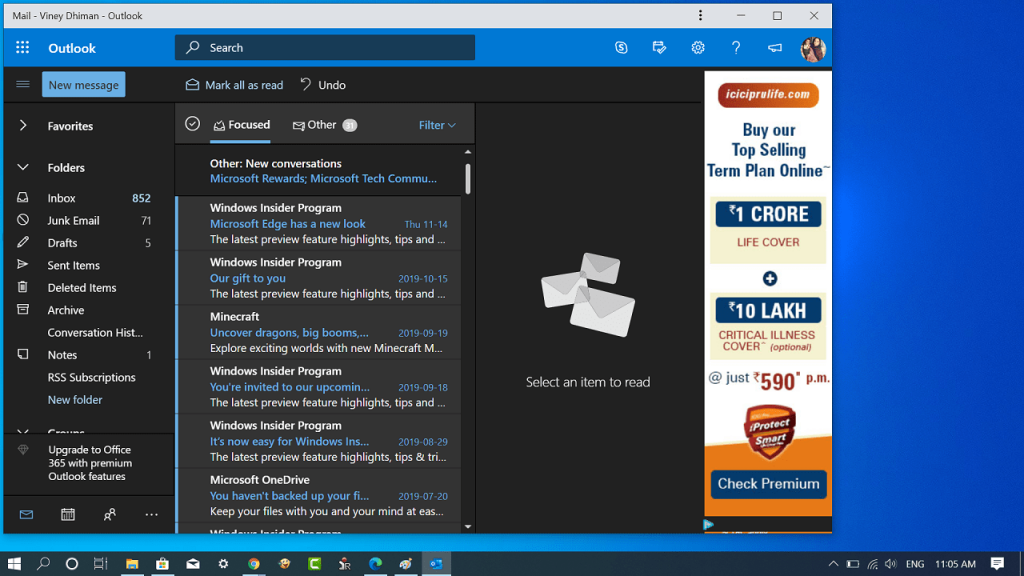Click the message list scrollbar thumb
Image resolution: width=1024 pixels, height=576 pixels.
click(x=468, y=178)
